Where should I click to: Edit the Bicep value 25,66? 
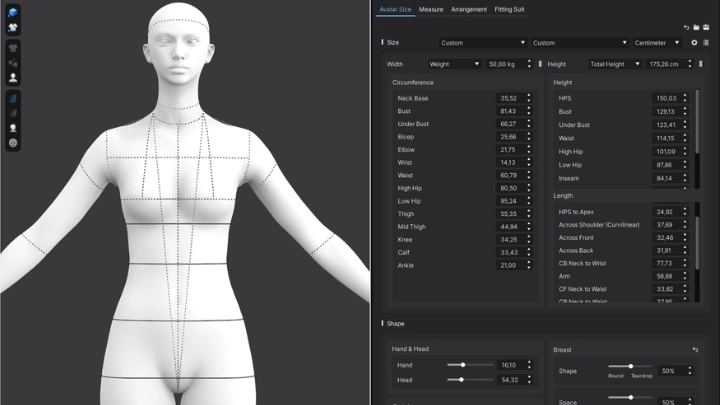coord(510,137)
